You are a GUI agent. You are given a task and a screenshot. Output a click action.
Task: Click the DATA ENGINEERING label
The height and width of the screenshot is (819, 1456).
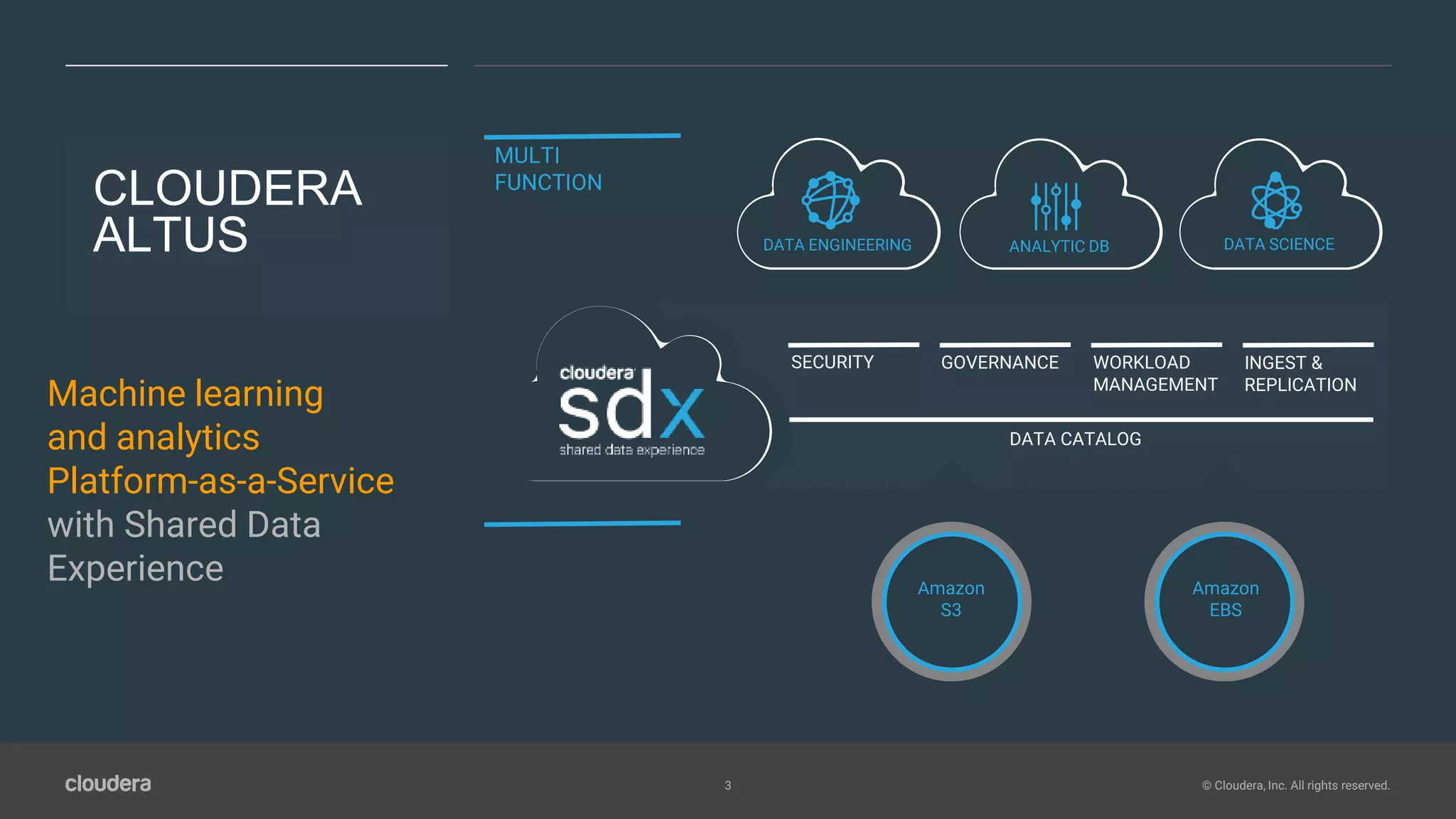tap(837, 245)
